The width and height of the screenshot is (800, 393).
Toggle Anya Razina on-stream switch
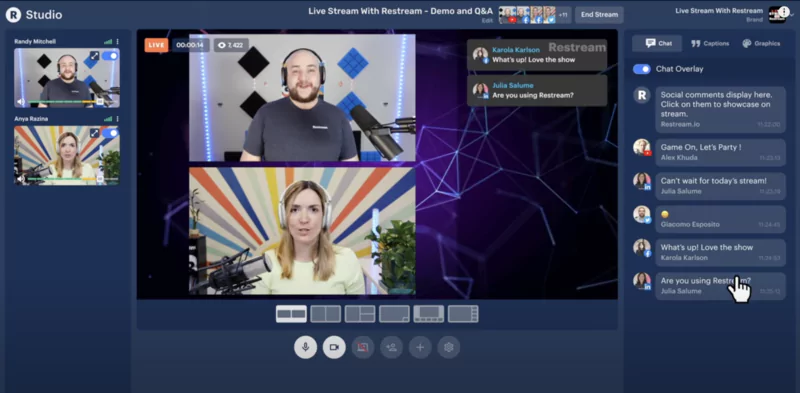click(x=110, y=133)
